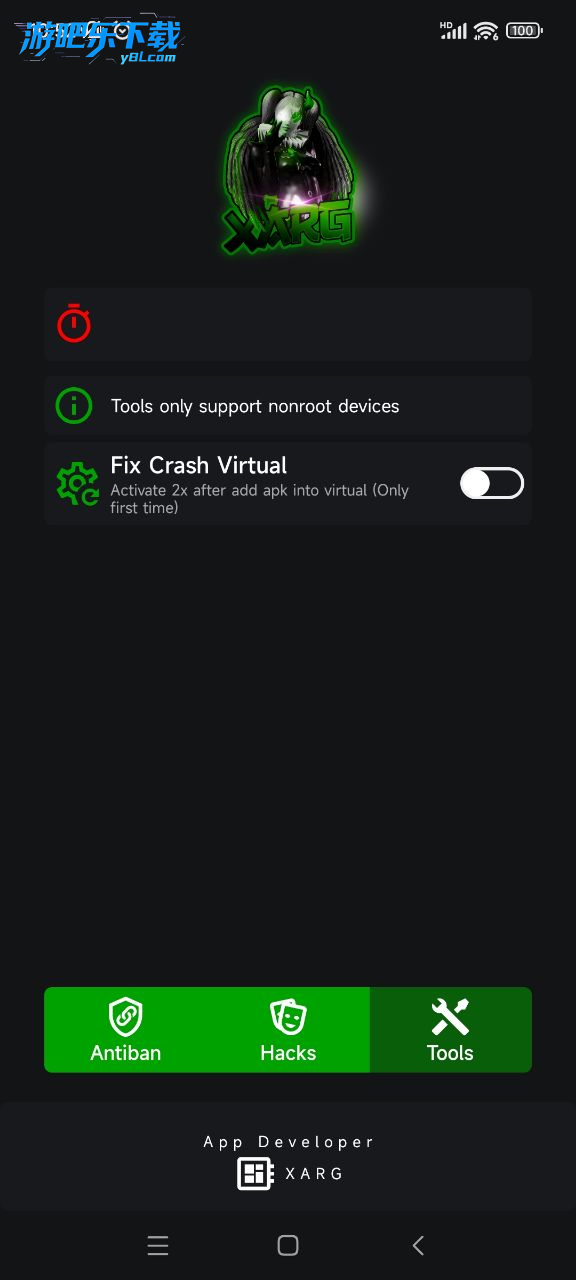Screen dimensions: 576x1280
Task: Tap the XARG developer grid icon
Action: [x=255, y=1174]
